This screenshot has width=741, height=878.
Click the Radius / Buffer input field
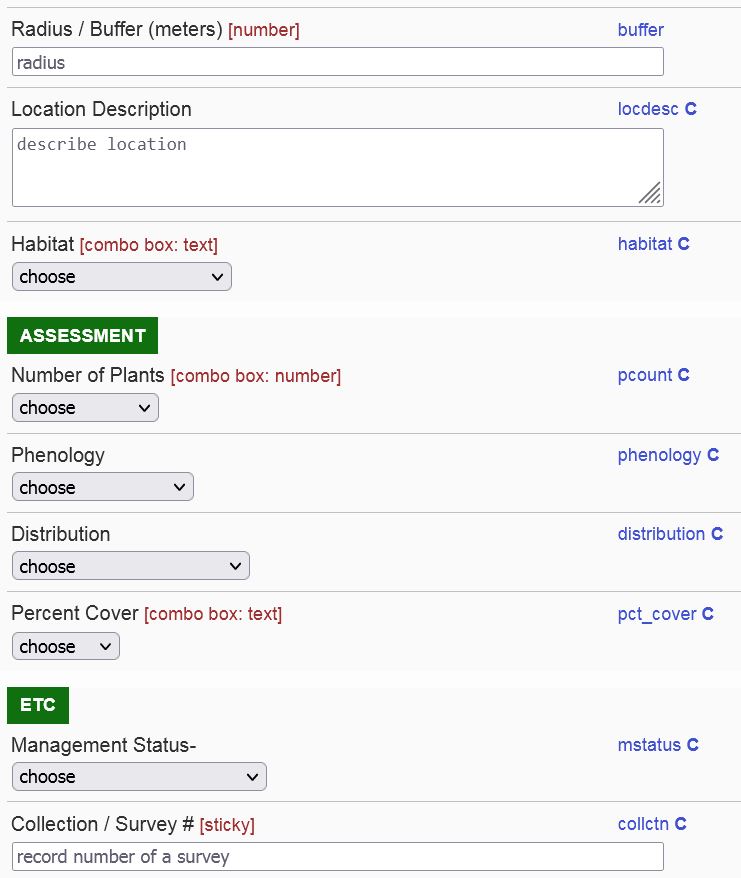(337, 62)
